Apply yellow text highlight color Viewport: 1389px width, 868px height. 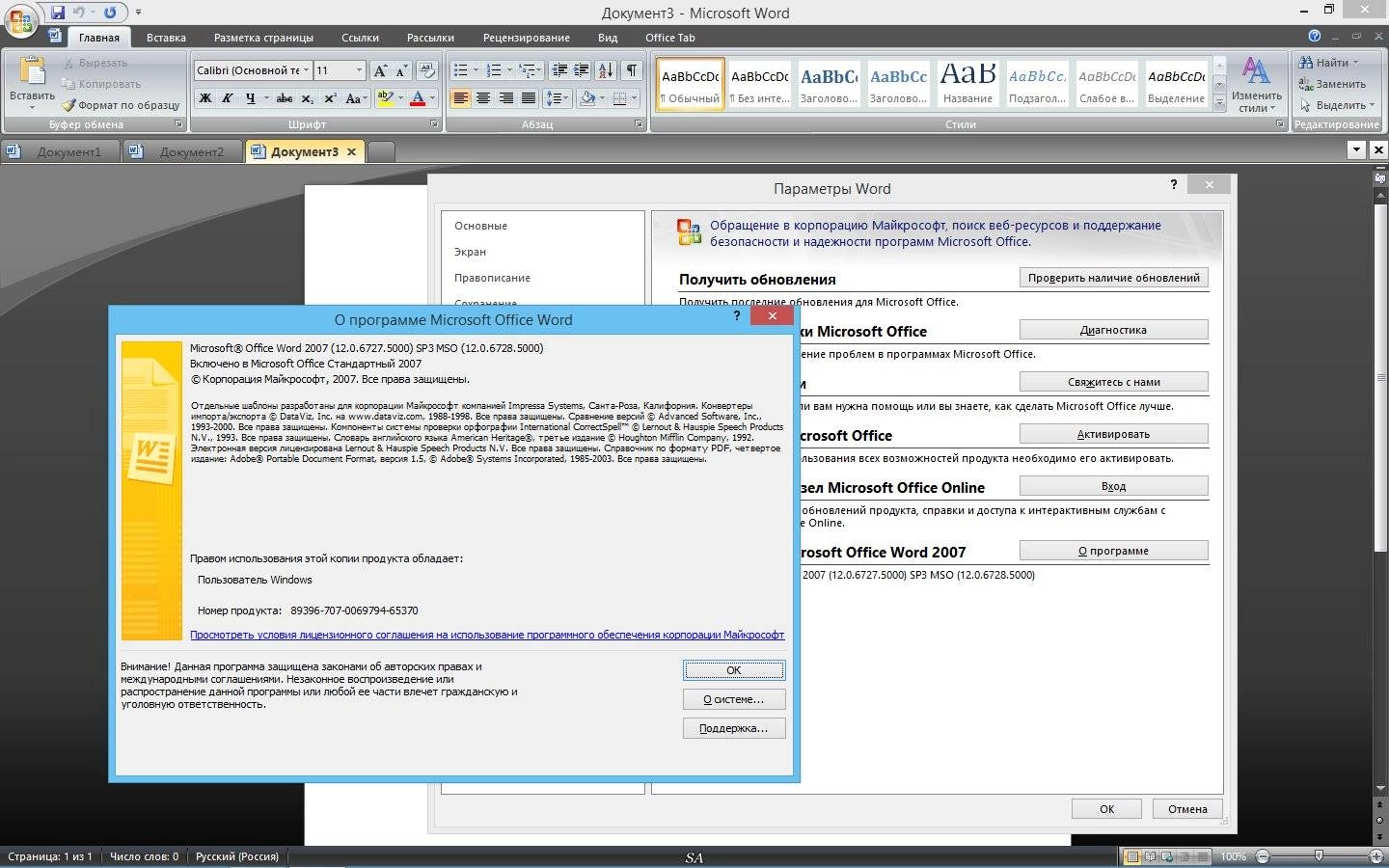(385, 98)
